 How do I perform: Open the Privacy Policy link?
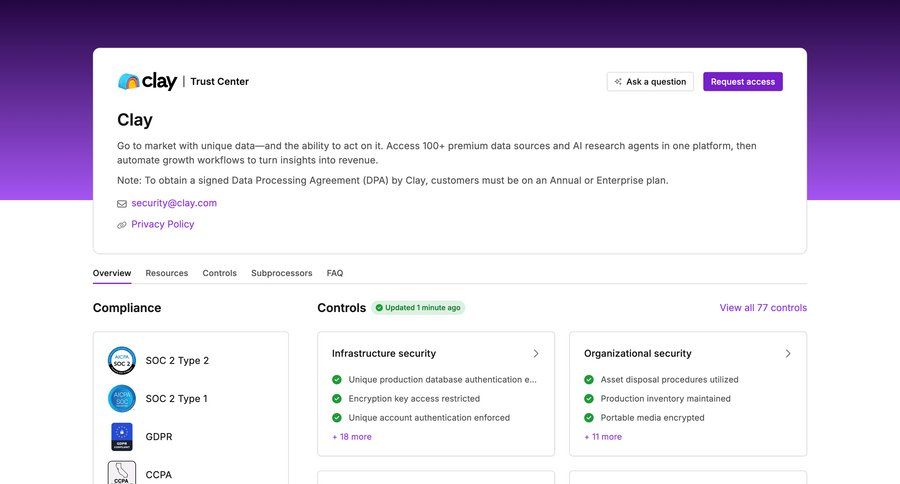(x=162, y=224)
